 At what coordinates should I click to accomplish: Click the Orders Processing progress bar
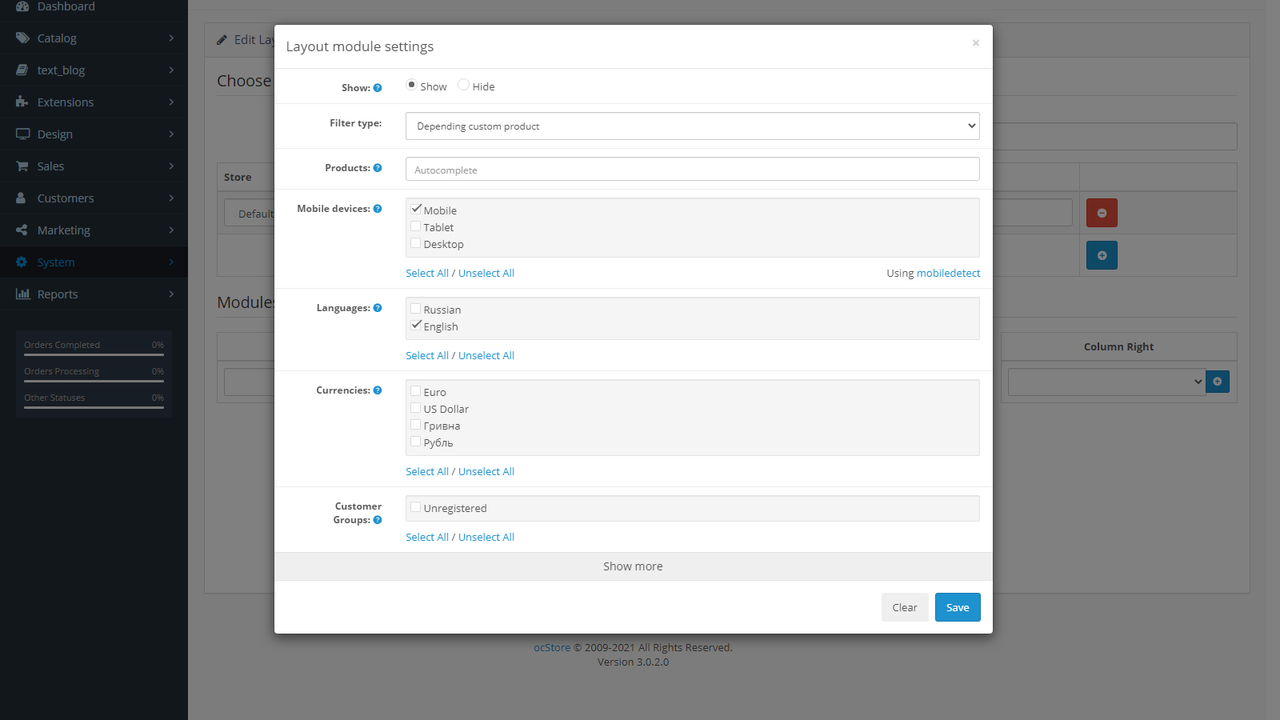click(94, 380)
